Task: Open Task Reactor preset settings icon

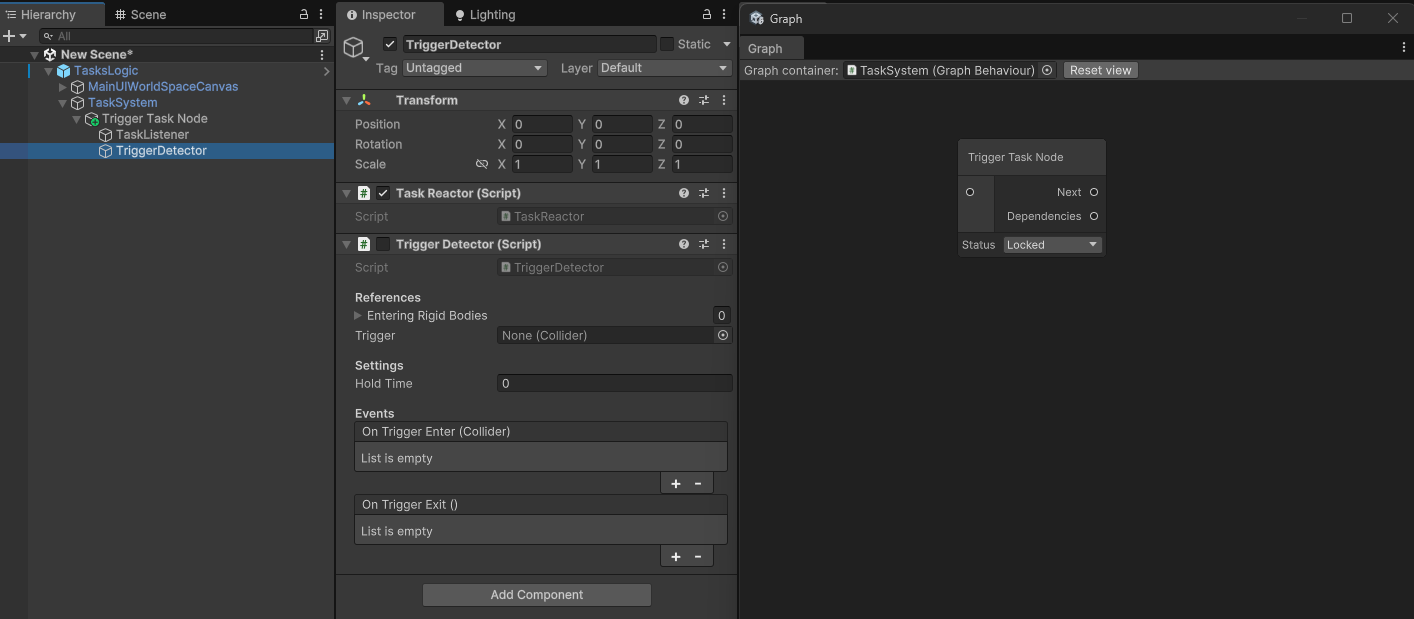Action: [x=704, y=193]
